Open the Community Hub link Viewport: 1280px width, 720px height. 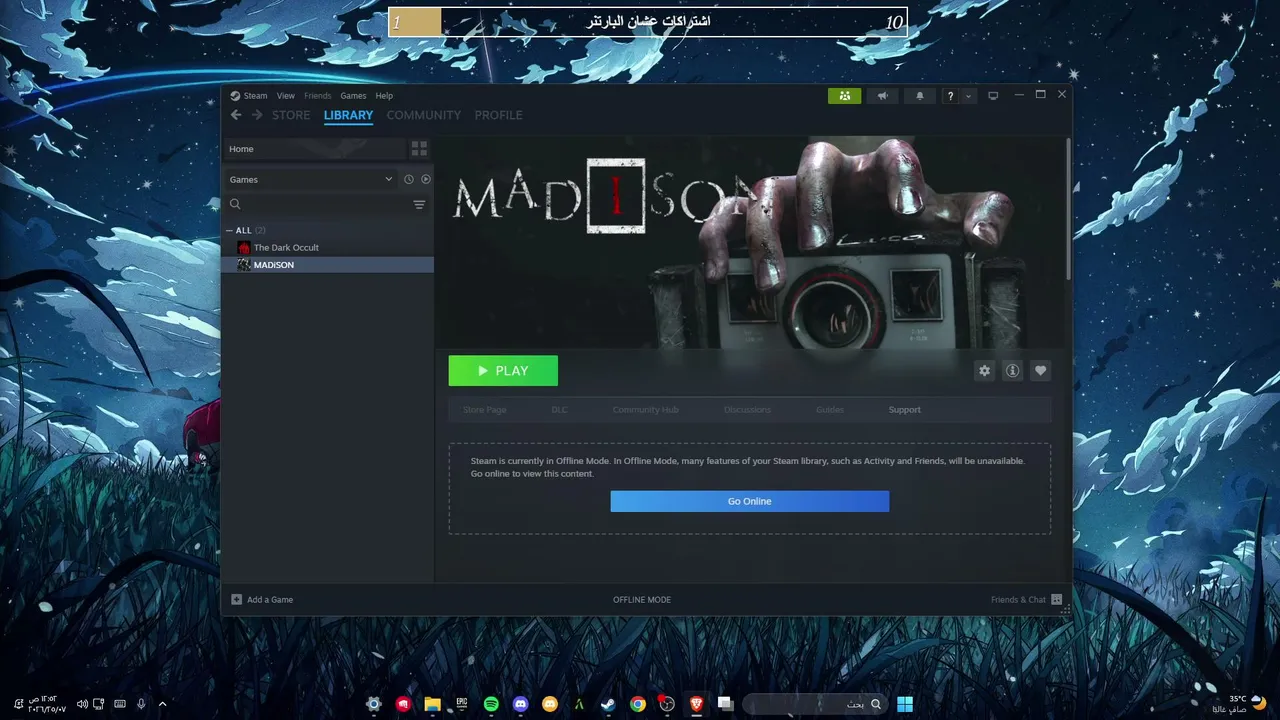tap(645, 410)
